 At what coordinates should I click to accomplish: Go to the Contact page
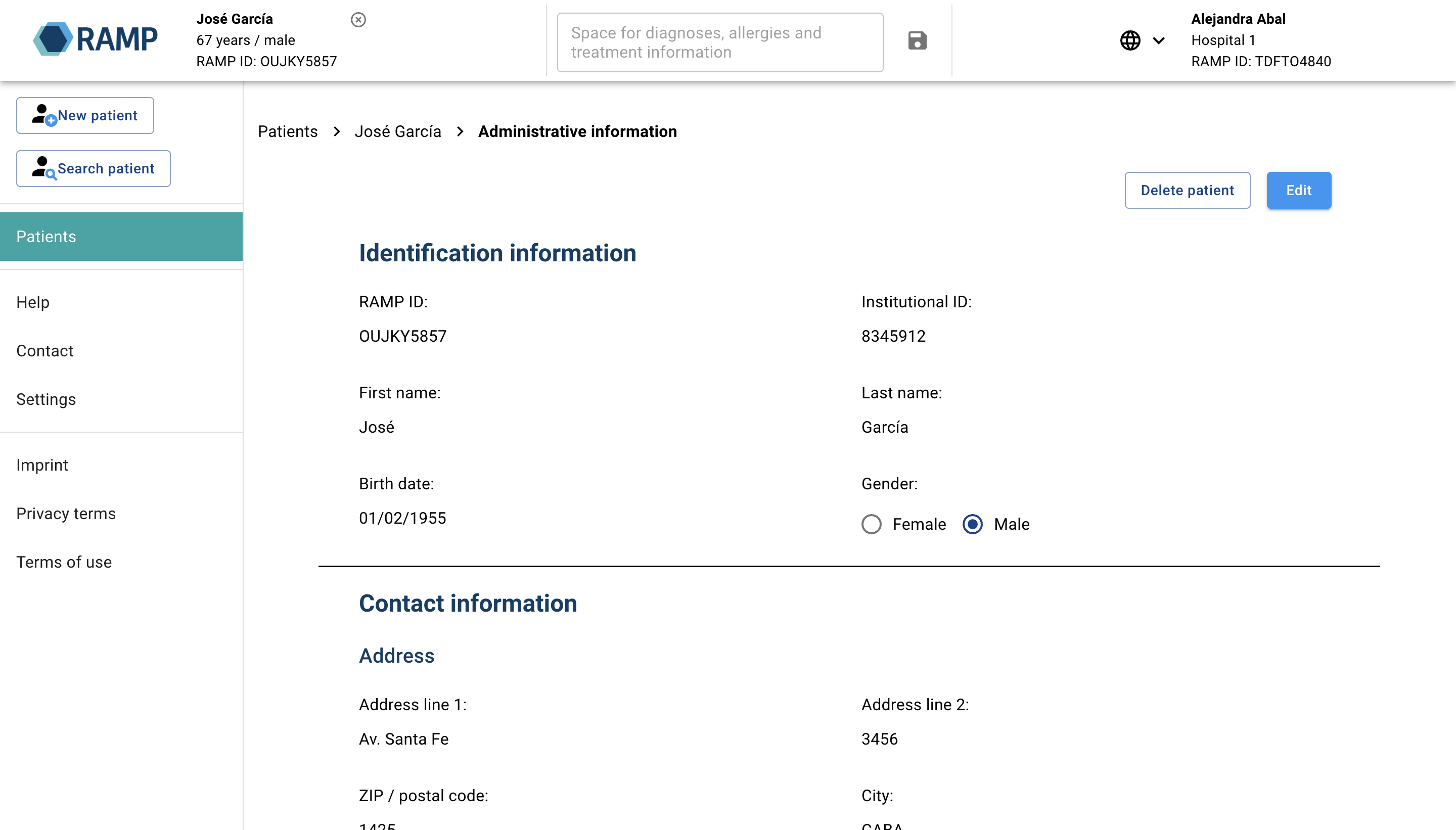tap(45, 351)
